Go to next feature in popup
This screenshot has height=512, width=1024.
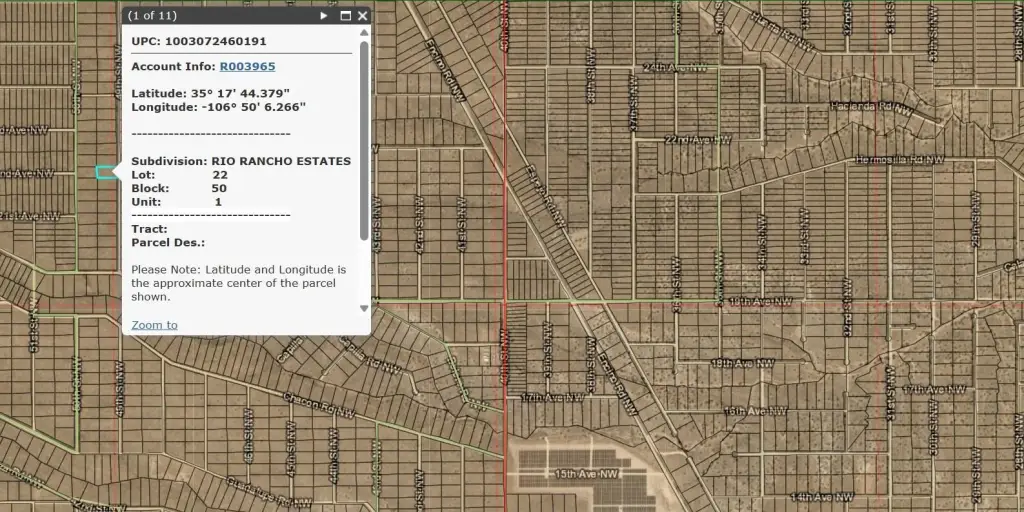[x=324, y=16]
